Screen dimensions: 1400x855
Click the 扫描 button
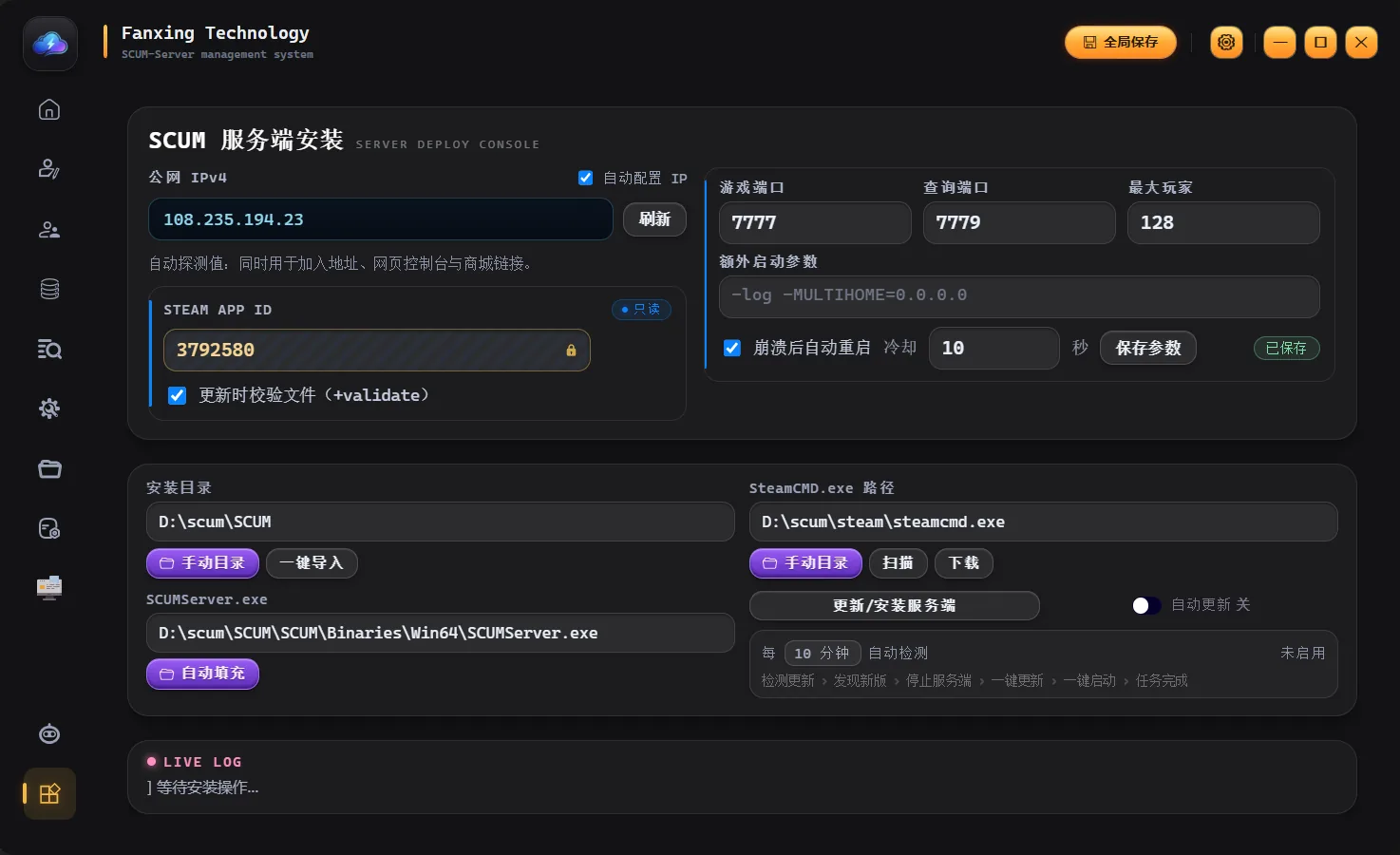click(898, 563)
